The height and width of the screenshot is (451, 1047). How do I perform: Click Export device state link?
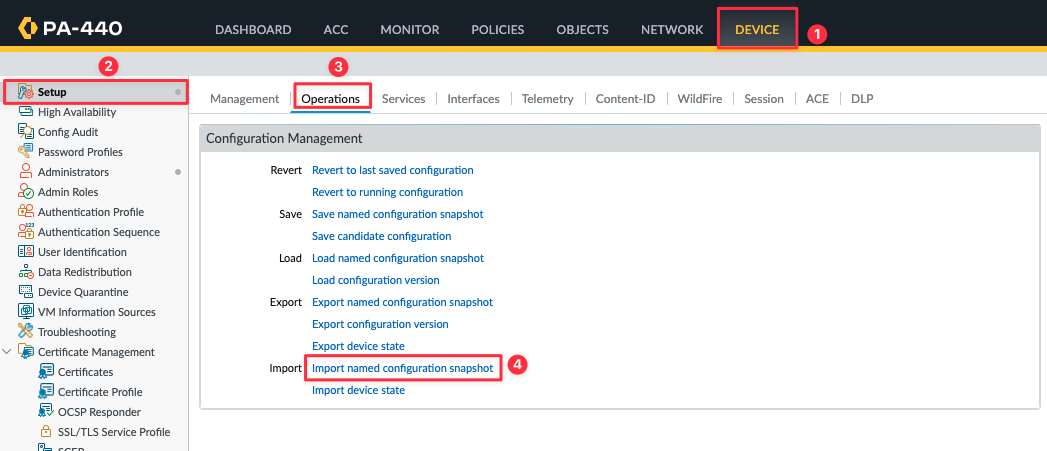point(358,346)
